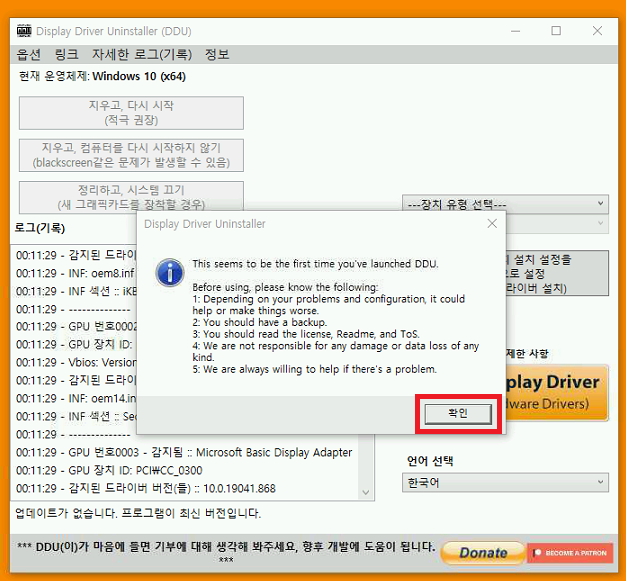The image size is (626, 581).
Task: Click the Display Driver orange banner
Action: [557, 393]
